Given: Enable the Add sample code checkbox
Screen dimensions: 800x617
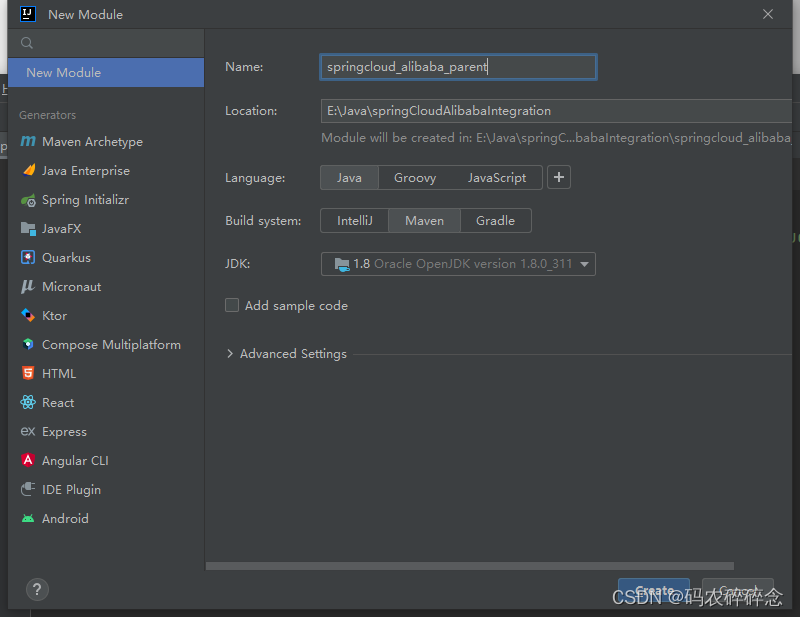Looking at the screenshot, I should pyautogui.click(x=232, y=305).
